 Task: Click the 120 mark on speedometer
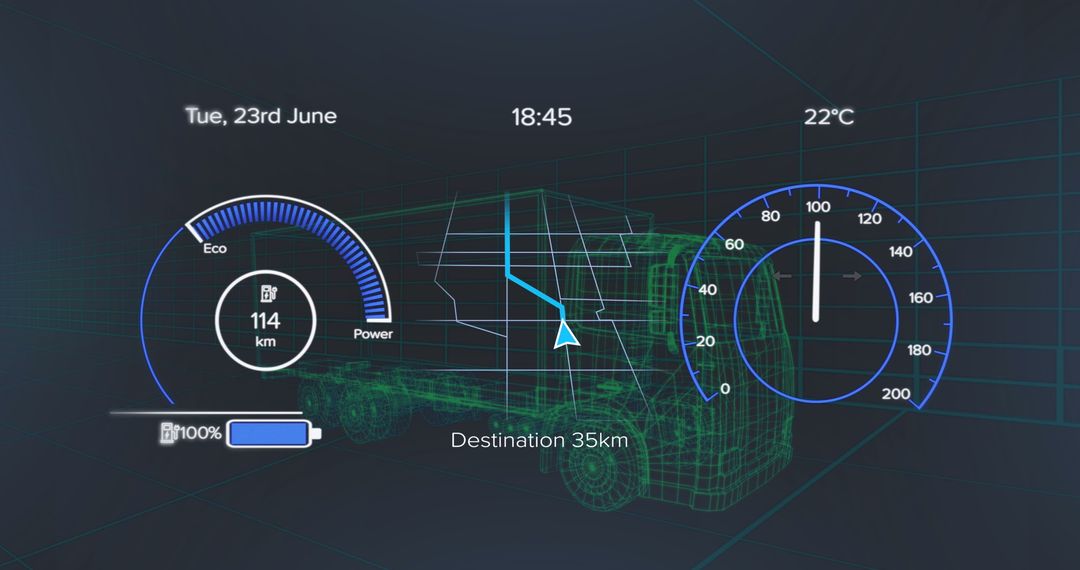869,219
